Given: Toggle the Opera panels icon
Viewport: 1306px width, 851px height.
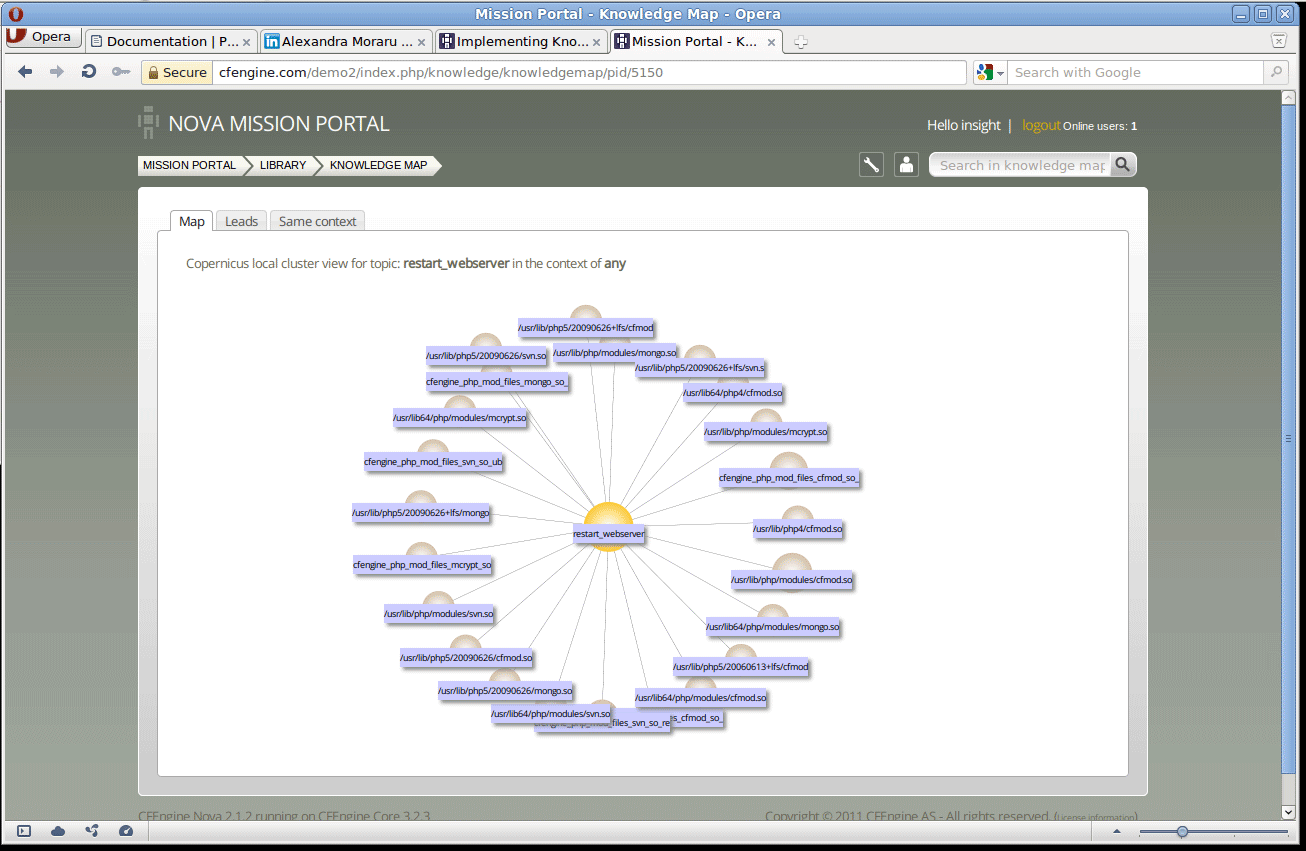Looking at the screenshot, I should [24, 831].
